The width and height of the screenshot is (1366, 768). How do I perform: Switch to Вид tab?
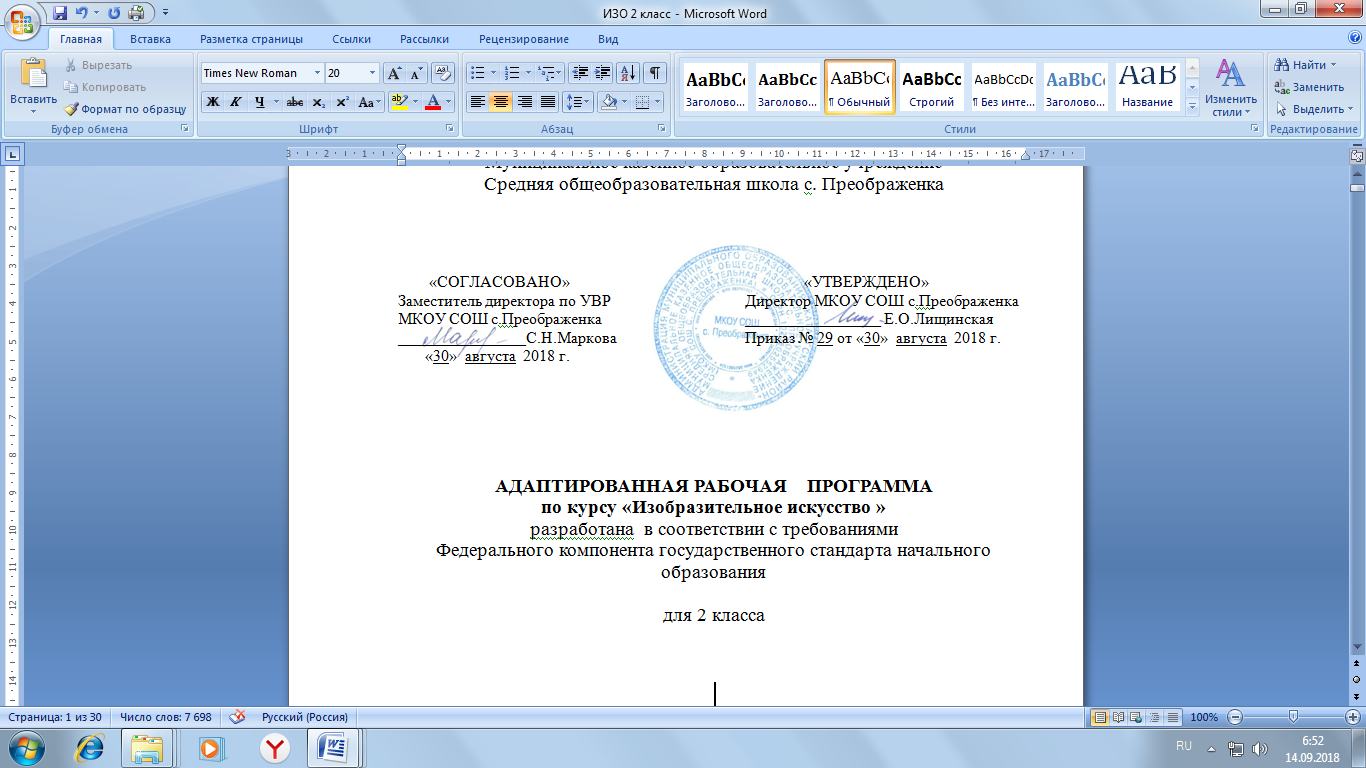tap(608, 39)
